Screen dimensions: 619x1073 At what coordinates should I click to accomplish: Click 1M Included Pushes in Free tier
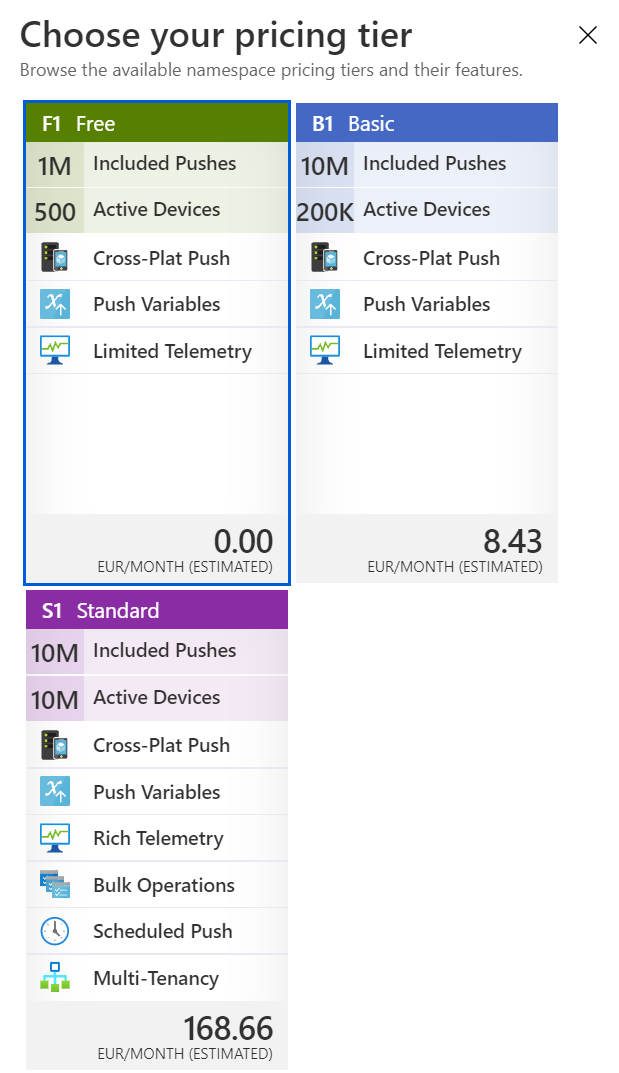point(157,164)
